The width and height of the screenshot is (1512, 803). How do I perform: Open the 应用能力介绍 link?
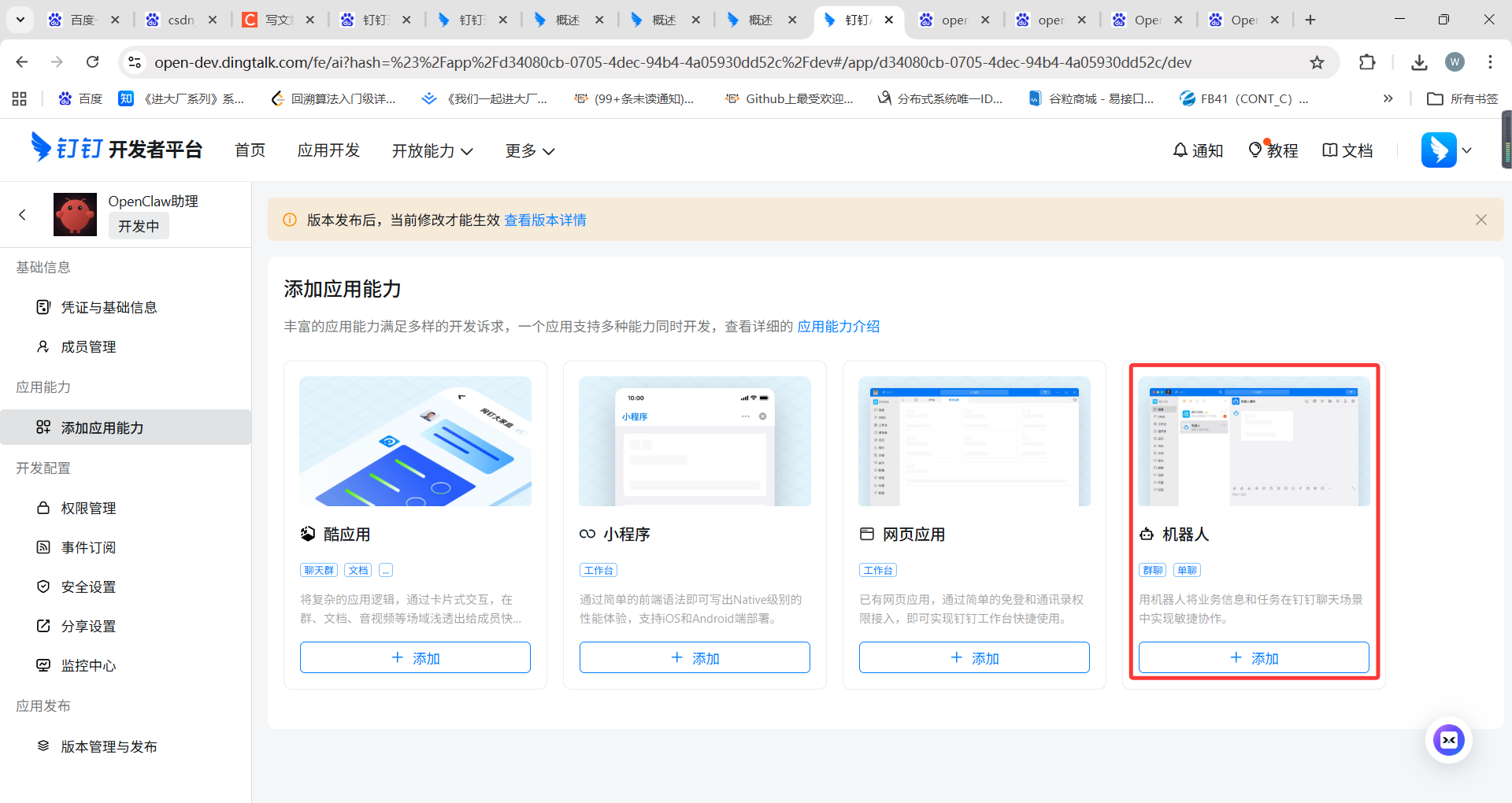tap(838, 326)
